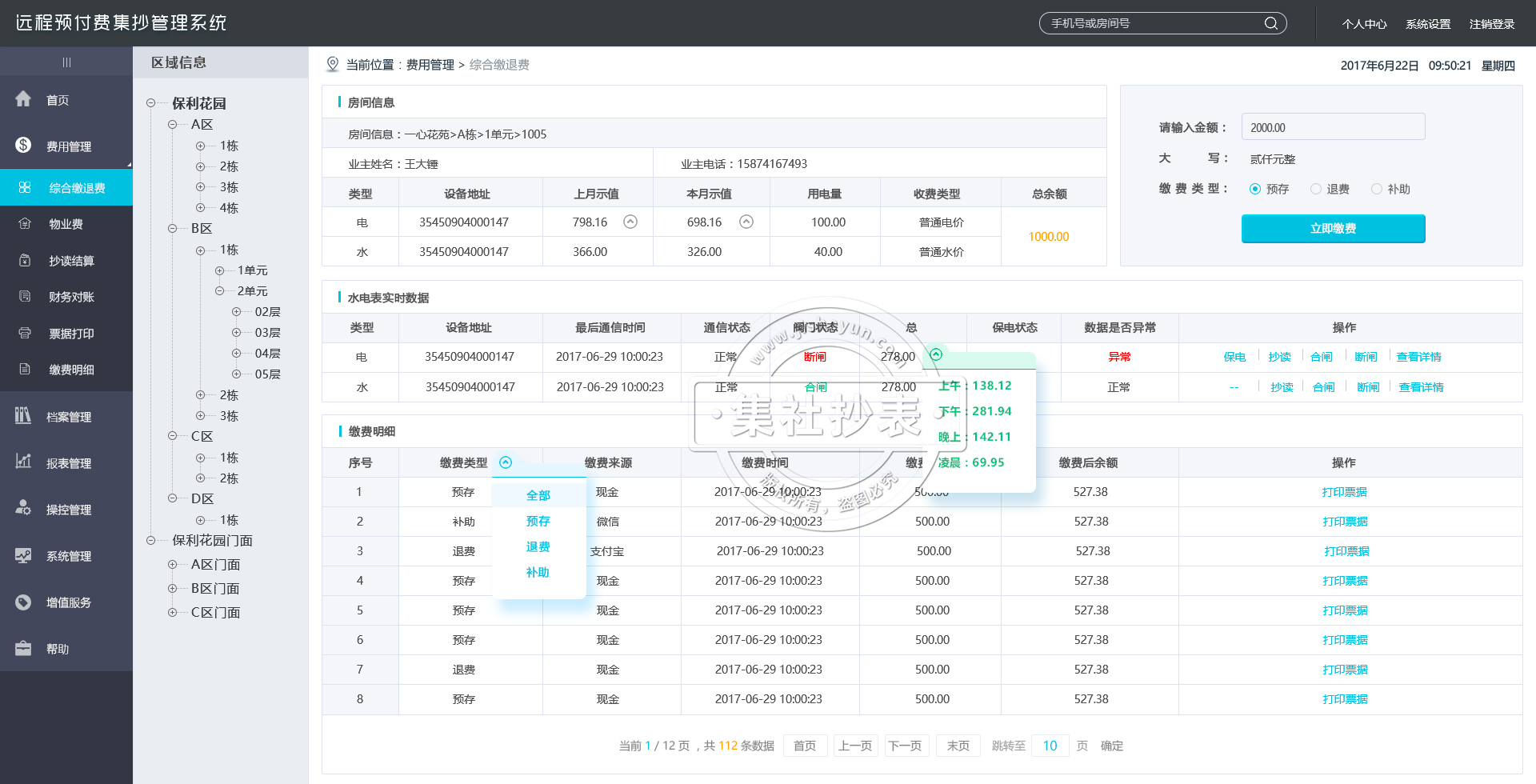Open 物业费 in the sidebar menu

(x=66, y=224)
